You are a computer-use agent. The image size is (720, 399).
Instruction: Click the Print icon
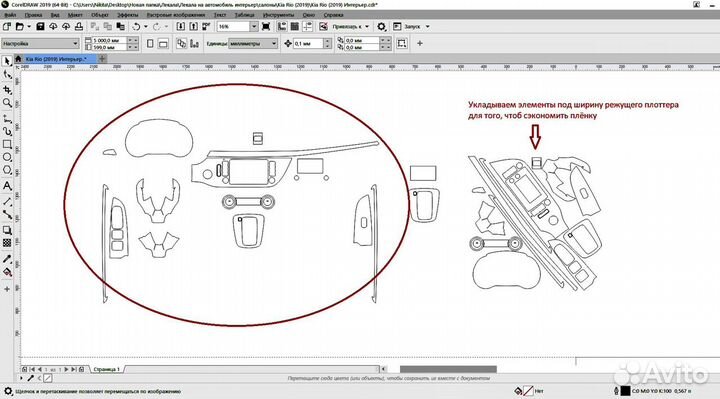pyautogui.click(x=79, y=27)
